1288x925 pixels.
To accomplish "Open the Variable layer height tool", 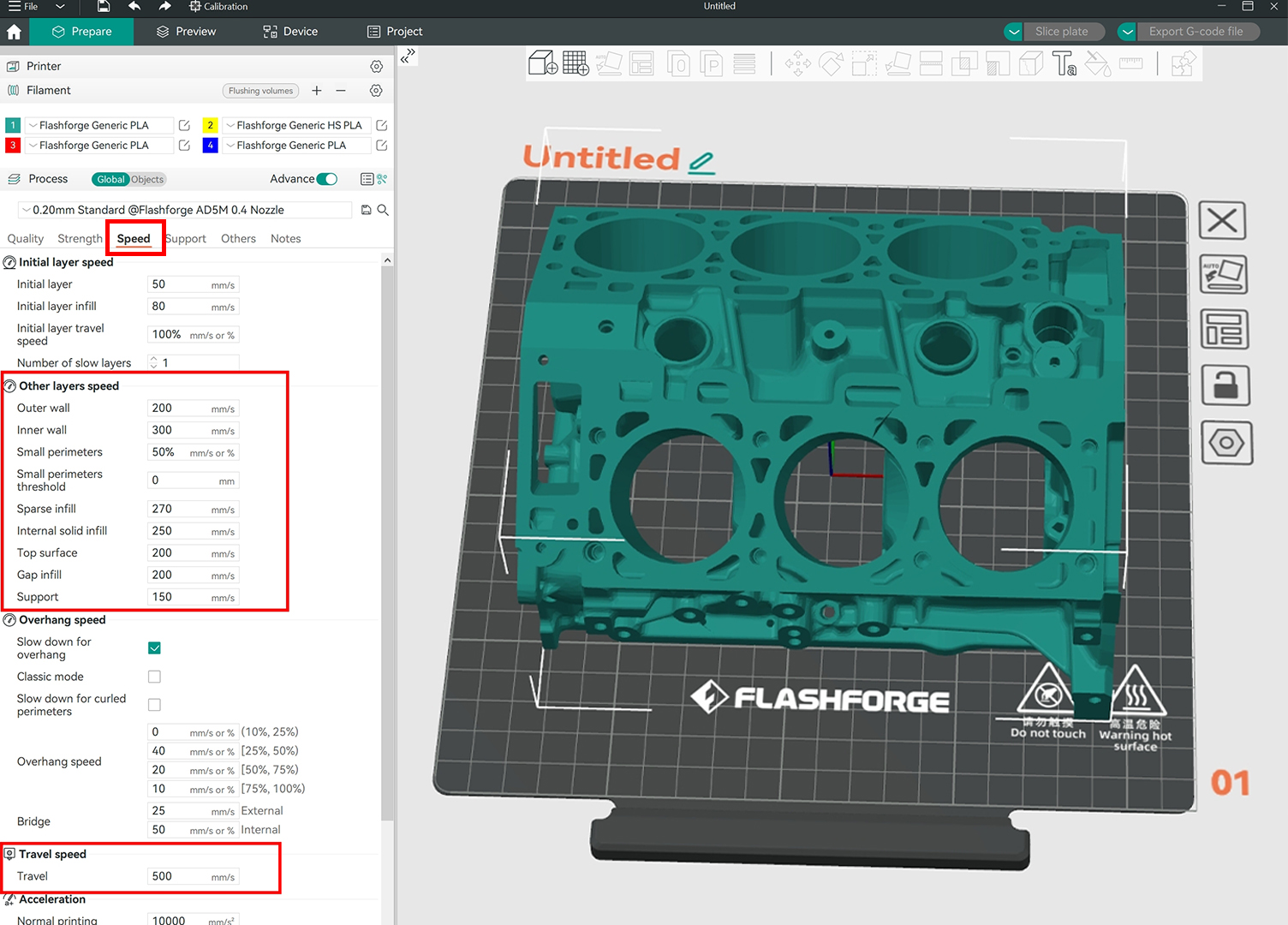I will [x=744, y=64].
